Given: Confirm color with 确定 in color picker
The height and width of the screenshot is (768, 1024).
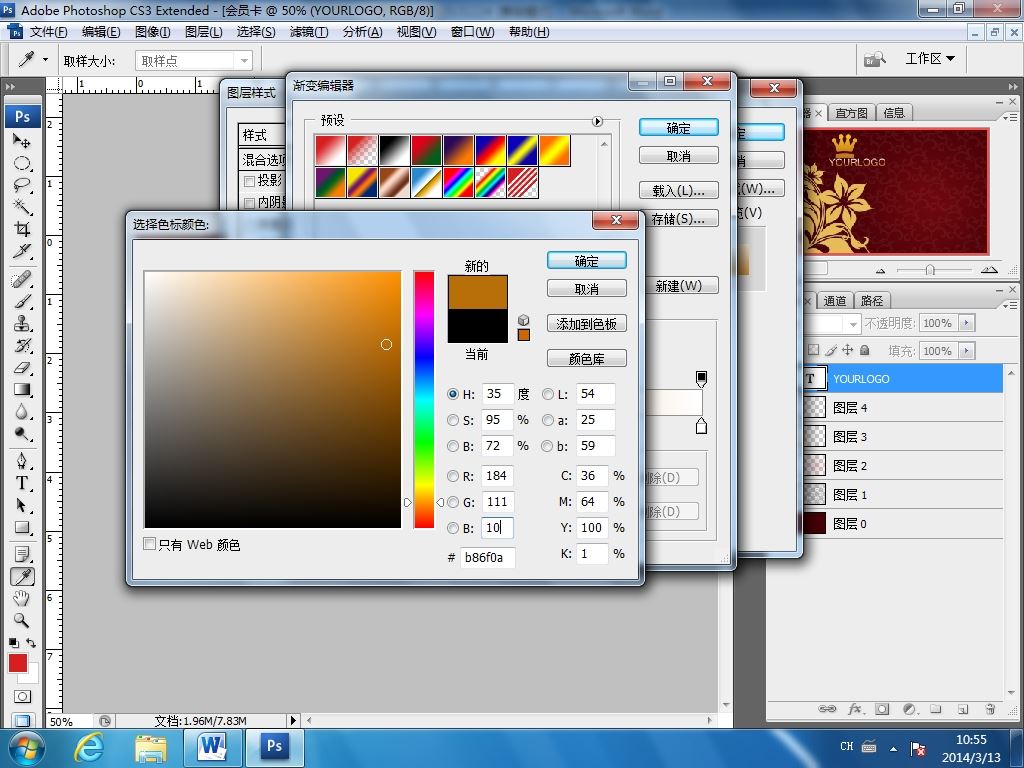Looking at the screenshot, I should 586,261.
